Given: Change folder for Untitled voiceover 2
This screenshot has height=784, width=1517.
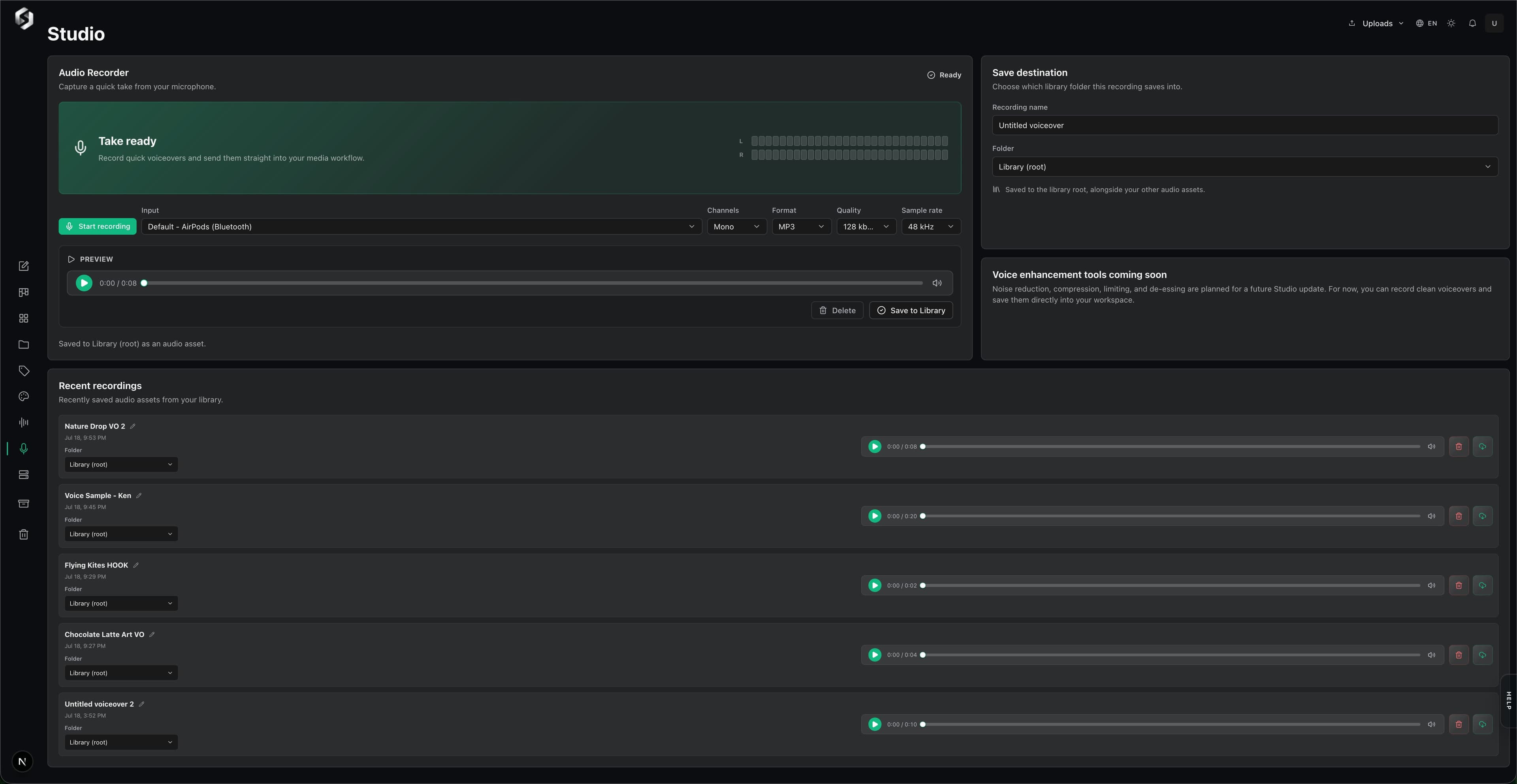Looking at the screenshot, I should click(121, 742).
